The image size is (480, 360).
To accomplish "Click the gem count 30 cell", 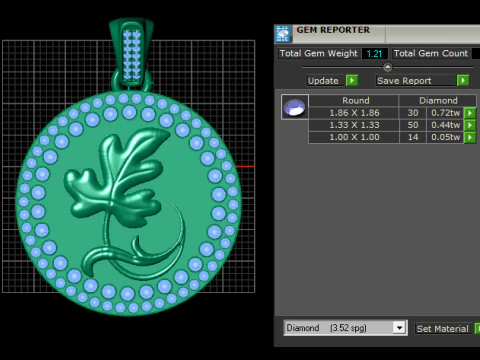I will pyautogui.click(x=413, y=113).
